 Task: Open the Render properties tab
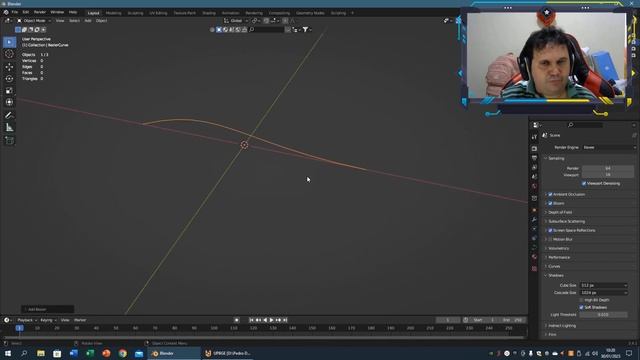point(534,149)
